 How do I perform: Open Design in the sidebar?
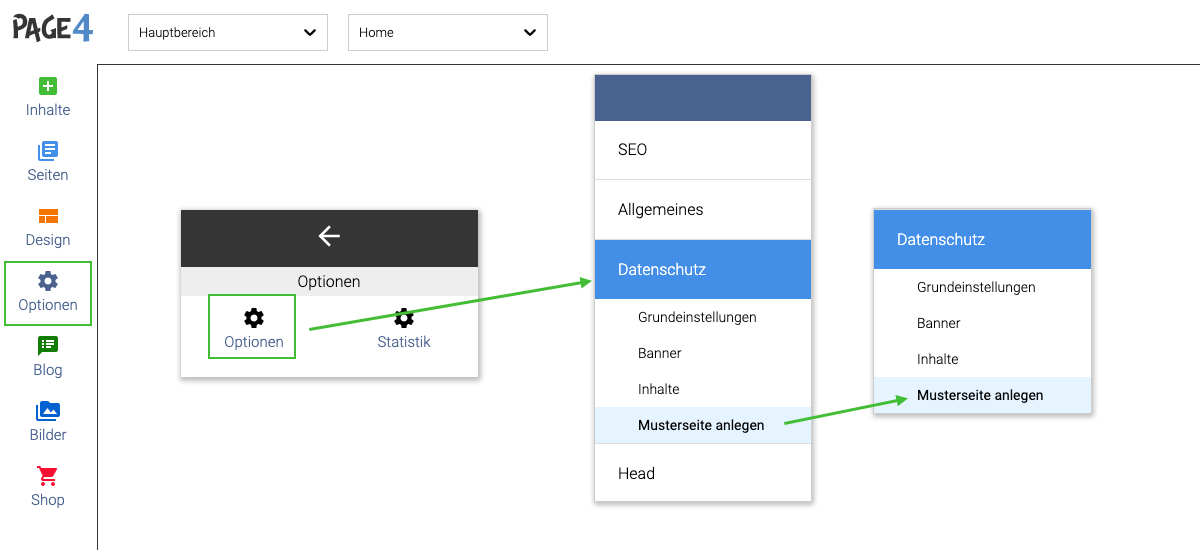point(48,227)
